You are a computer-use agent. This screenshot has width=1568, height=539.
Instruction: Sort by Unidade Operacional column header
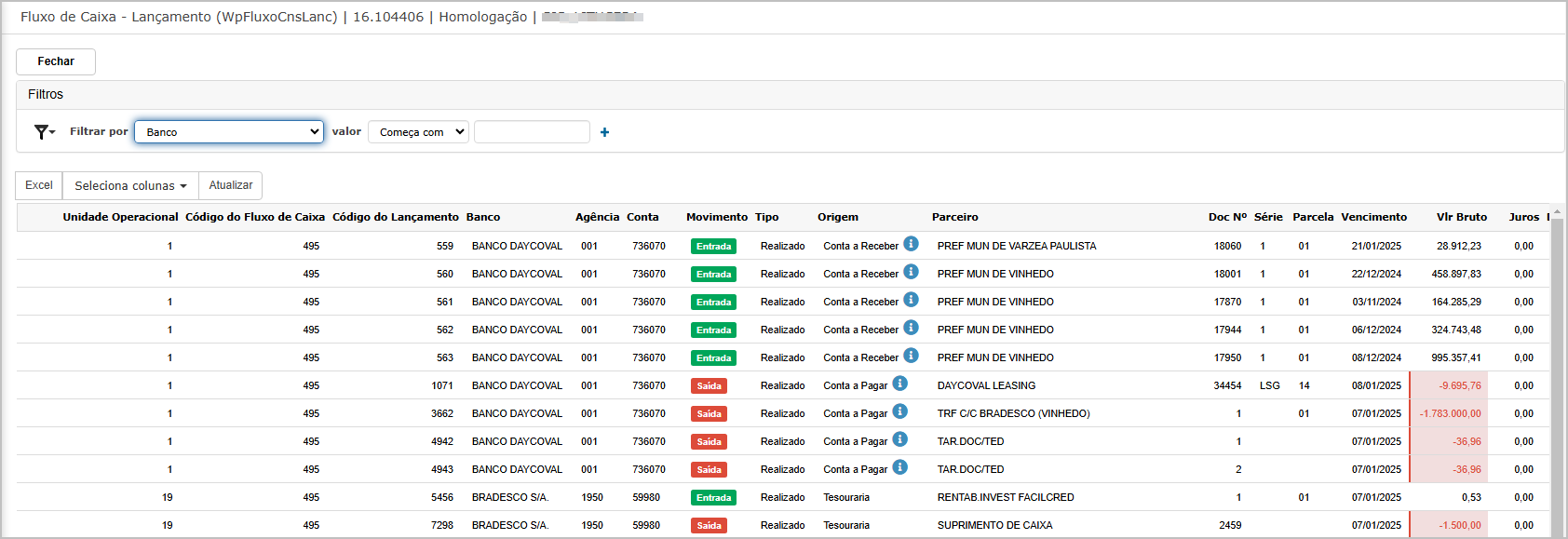(x=120, y=217)
